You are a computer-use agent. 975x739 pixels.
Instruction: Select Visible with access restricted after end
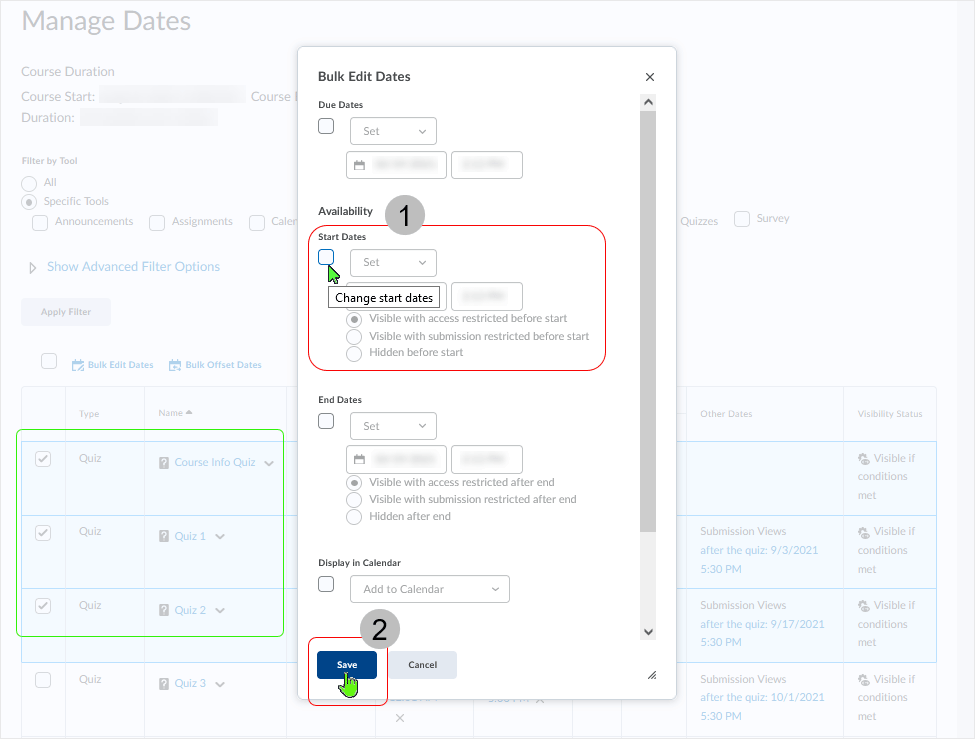click(x=354, y=483)
